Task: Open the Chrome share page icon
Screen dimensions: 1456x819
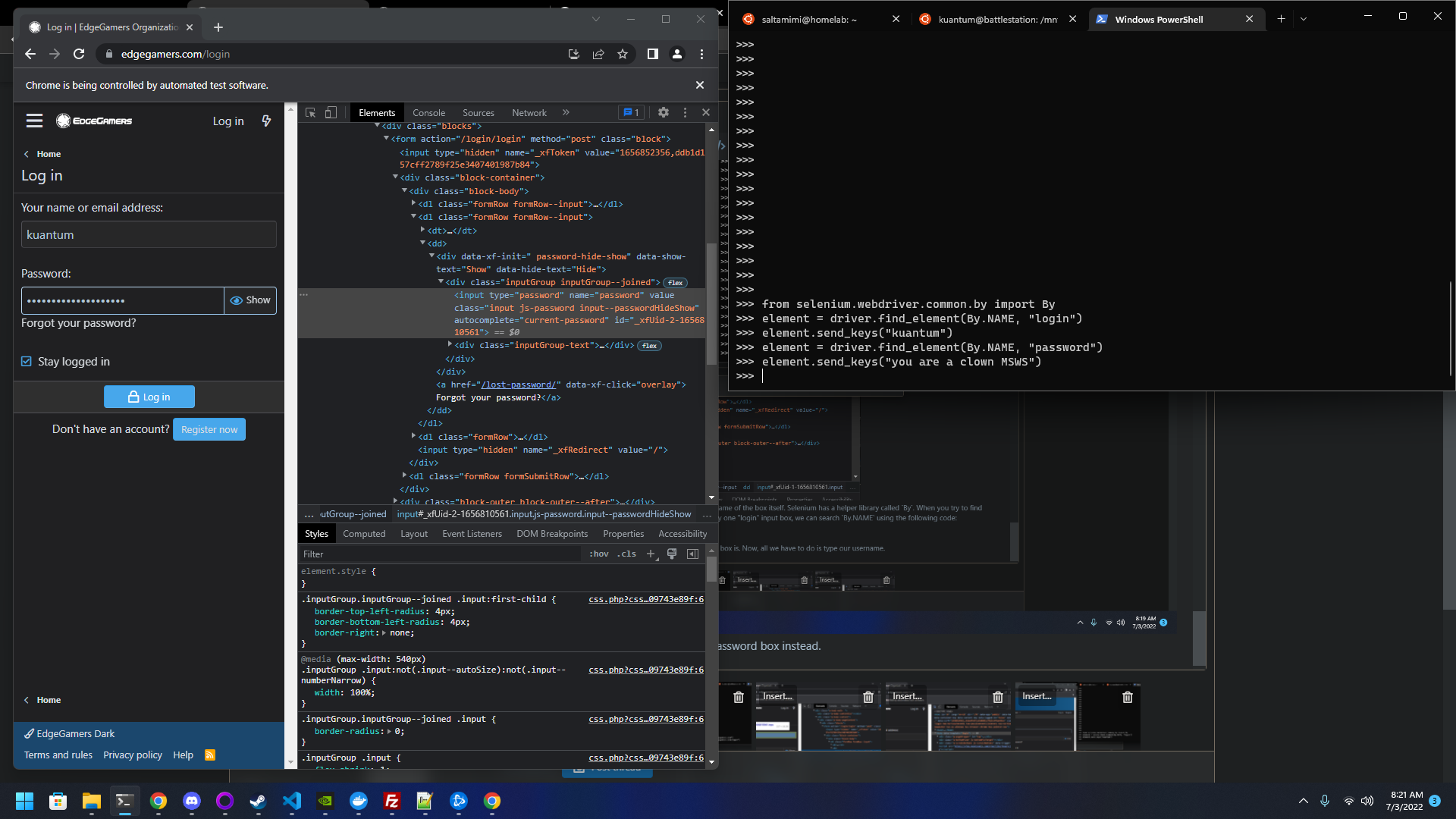Action: pos(598,54)
